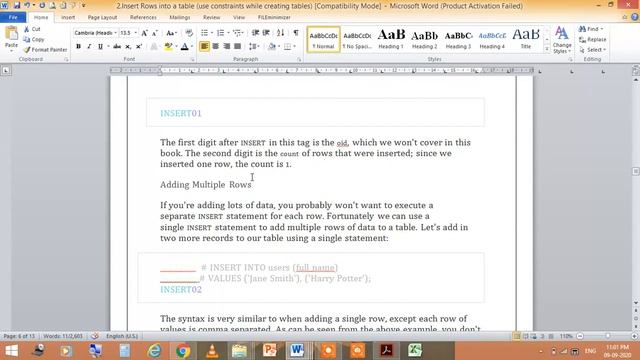Align text right

226,47
